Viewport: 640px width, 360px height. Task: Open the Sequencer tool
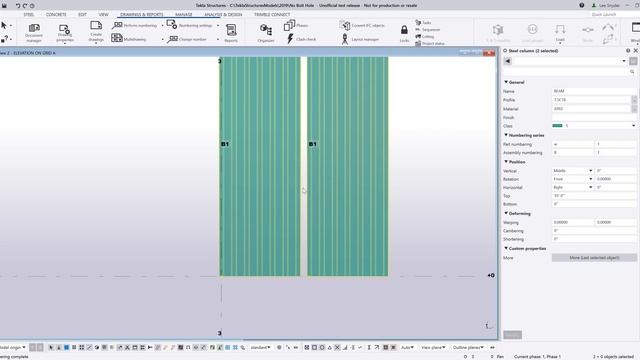click(x=427, y=29)
